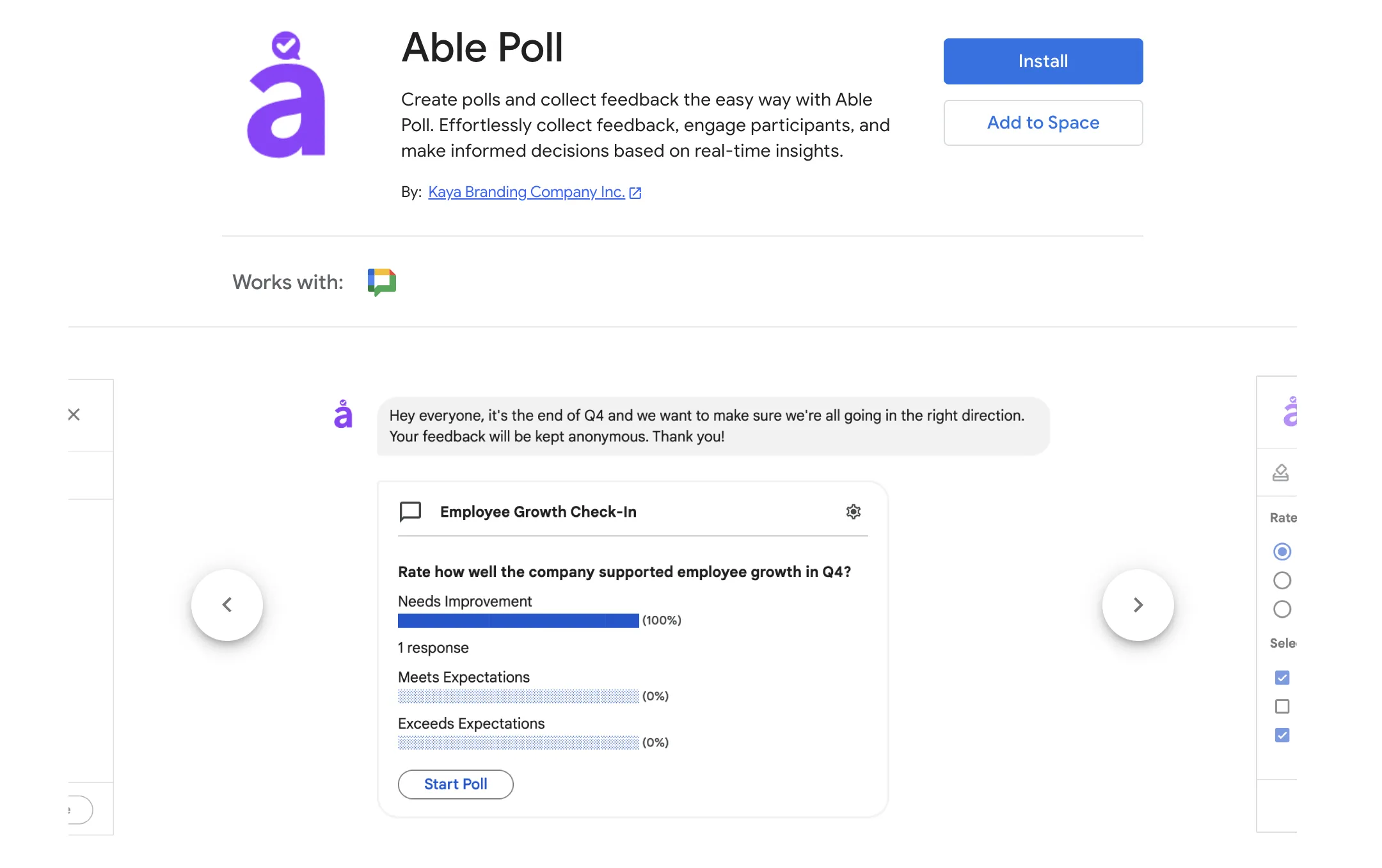Click the Able Poll app icon

click(287, 95)
